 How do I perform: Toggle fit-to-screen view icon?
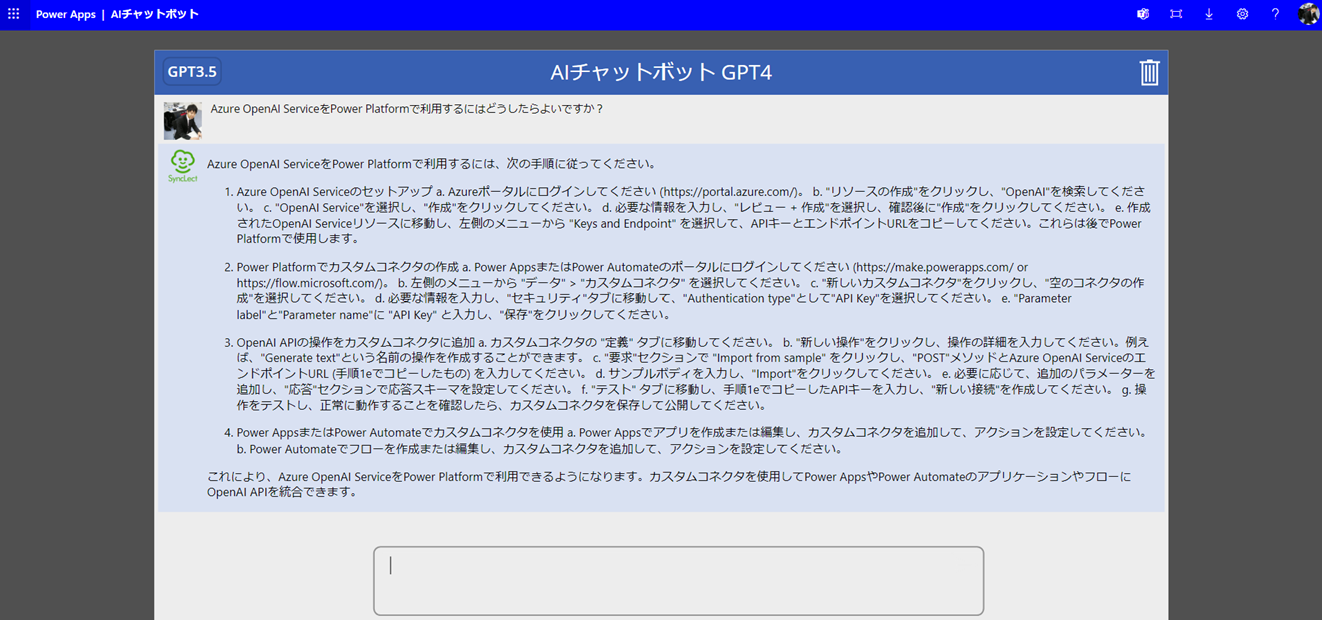point(1176,14)
